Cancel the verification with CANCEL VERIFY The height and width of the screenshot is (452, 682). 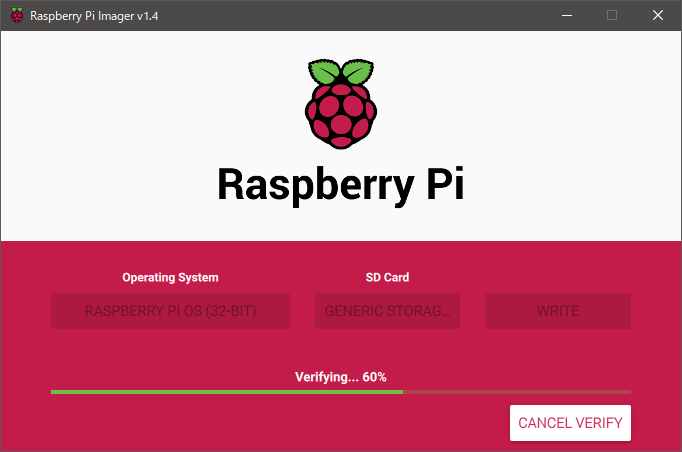[x=570, y=423]
